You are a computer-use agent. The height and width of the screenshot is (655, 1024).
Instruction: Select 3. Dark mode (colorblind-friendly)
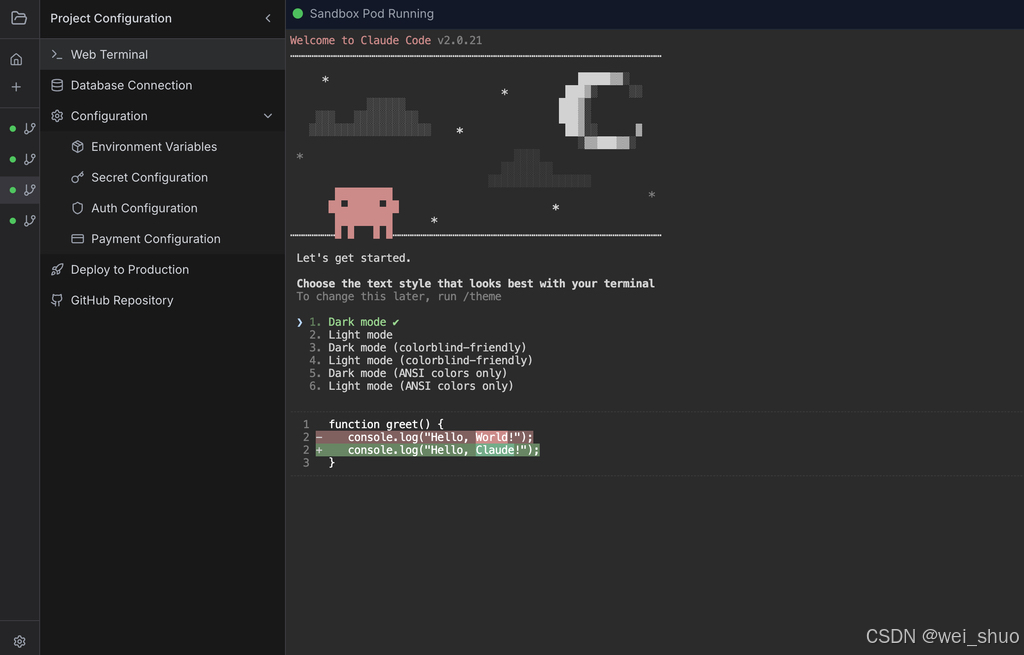(x=417, y=347)
